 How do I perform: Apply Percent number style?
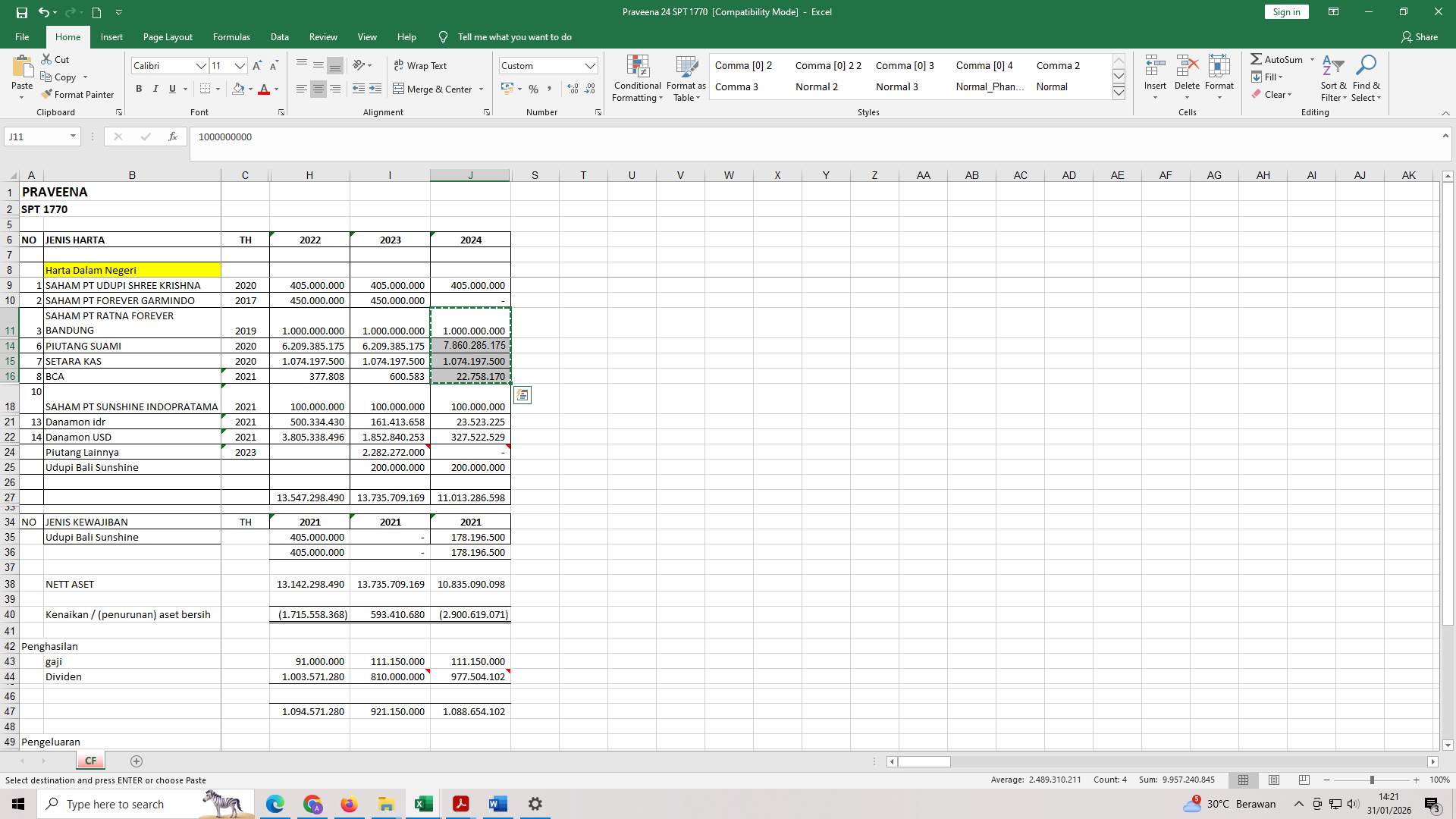533,89
